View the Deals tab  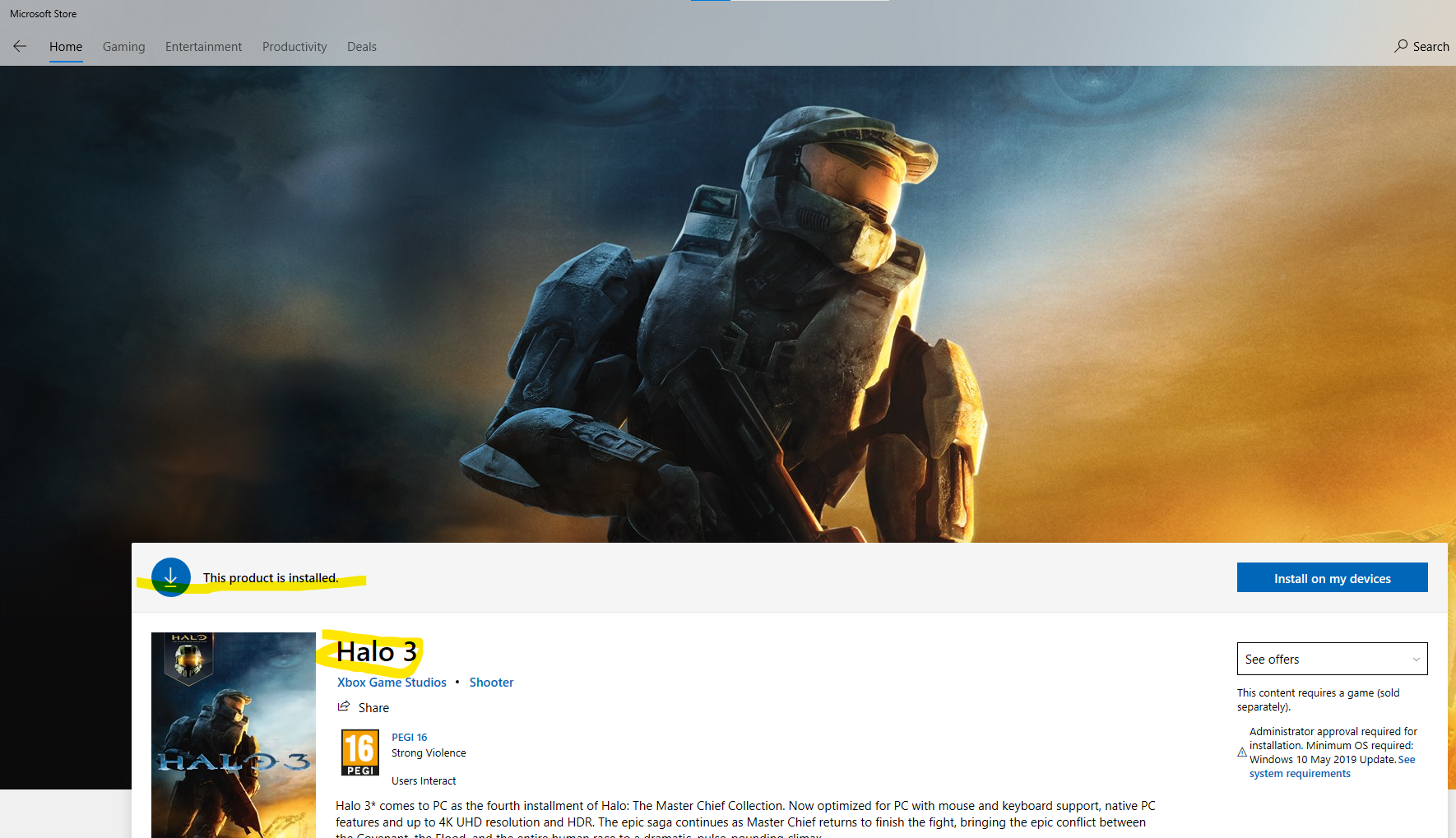point(362,47)
